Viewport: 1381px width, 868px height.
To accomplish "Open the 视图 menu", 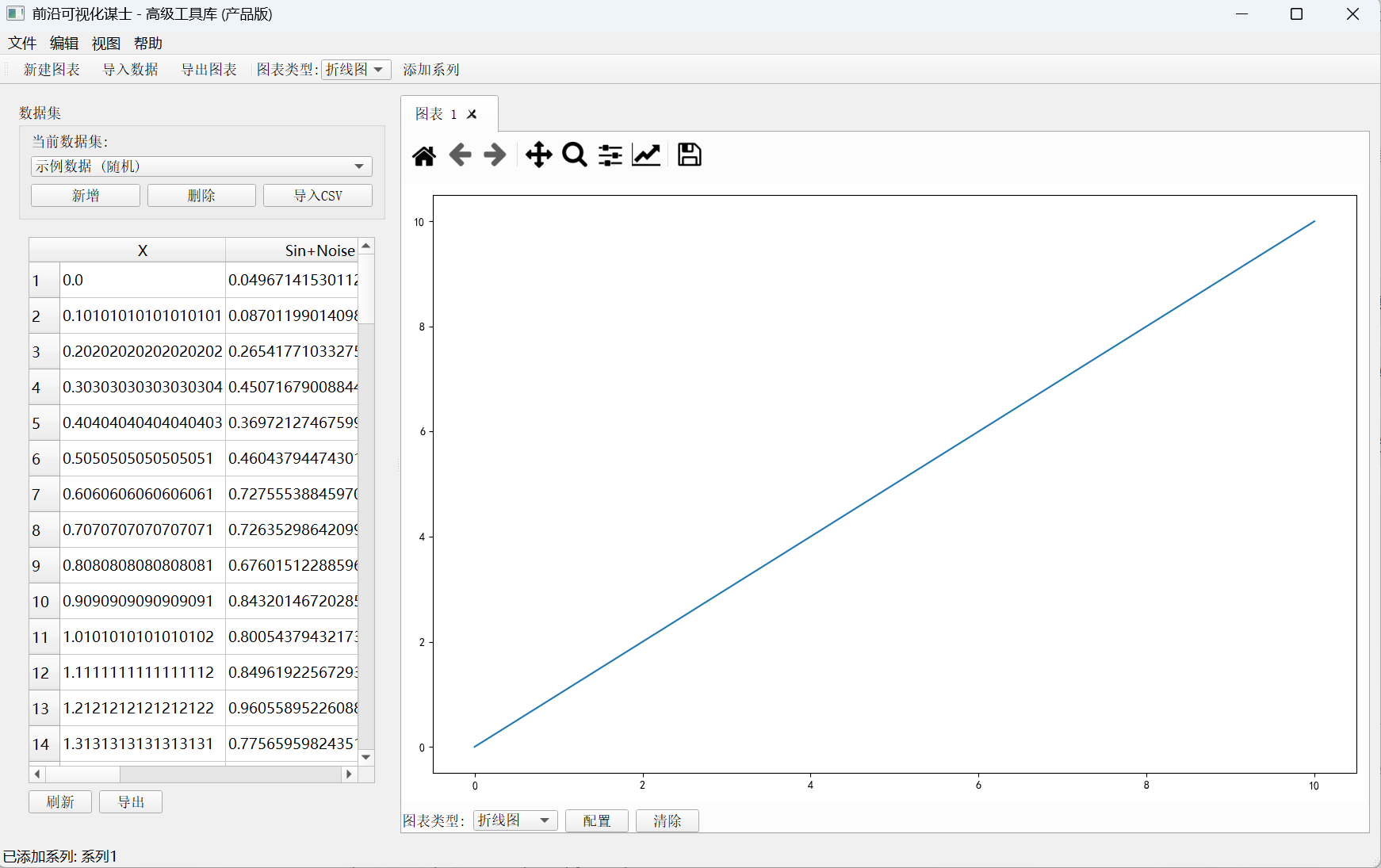I will [106, 44].
